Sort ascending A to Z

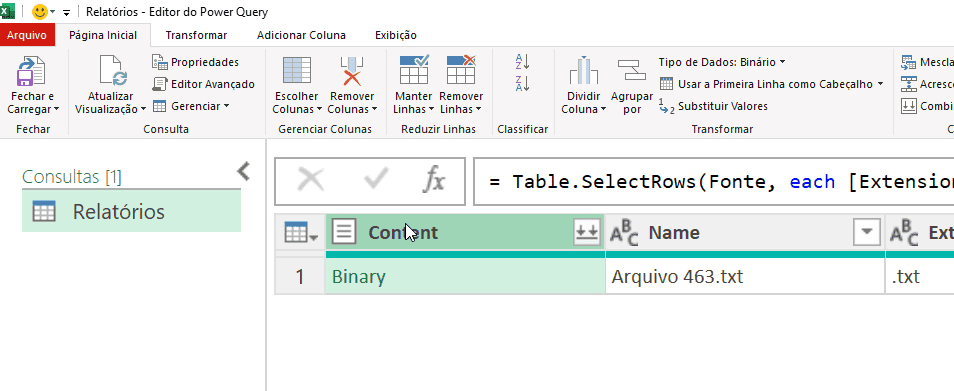[x=523, y=61]
